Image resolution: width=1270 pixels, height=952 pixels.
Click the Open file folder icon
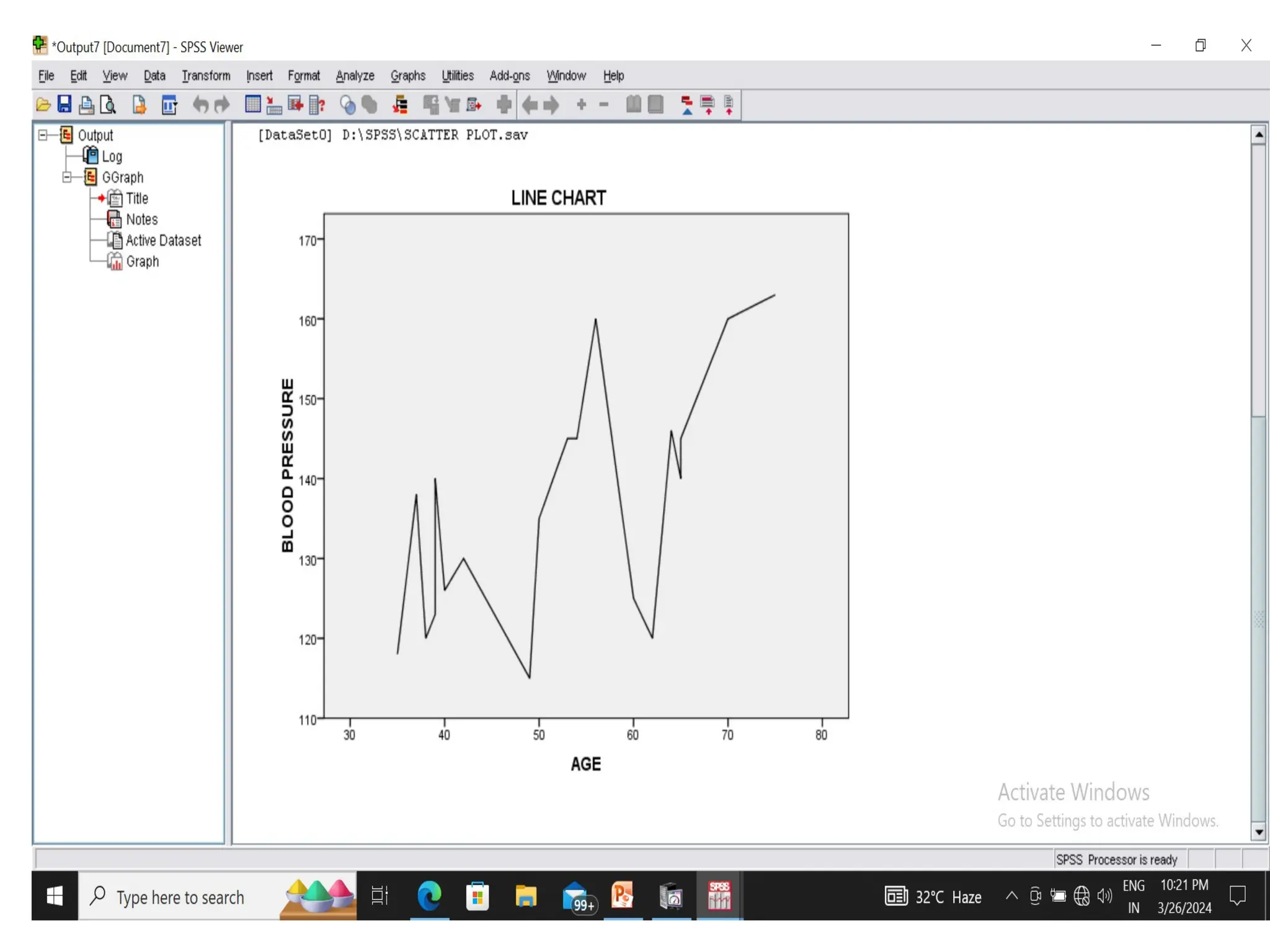43,105
